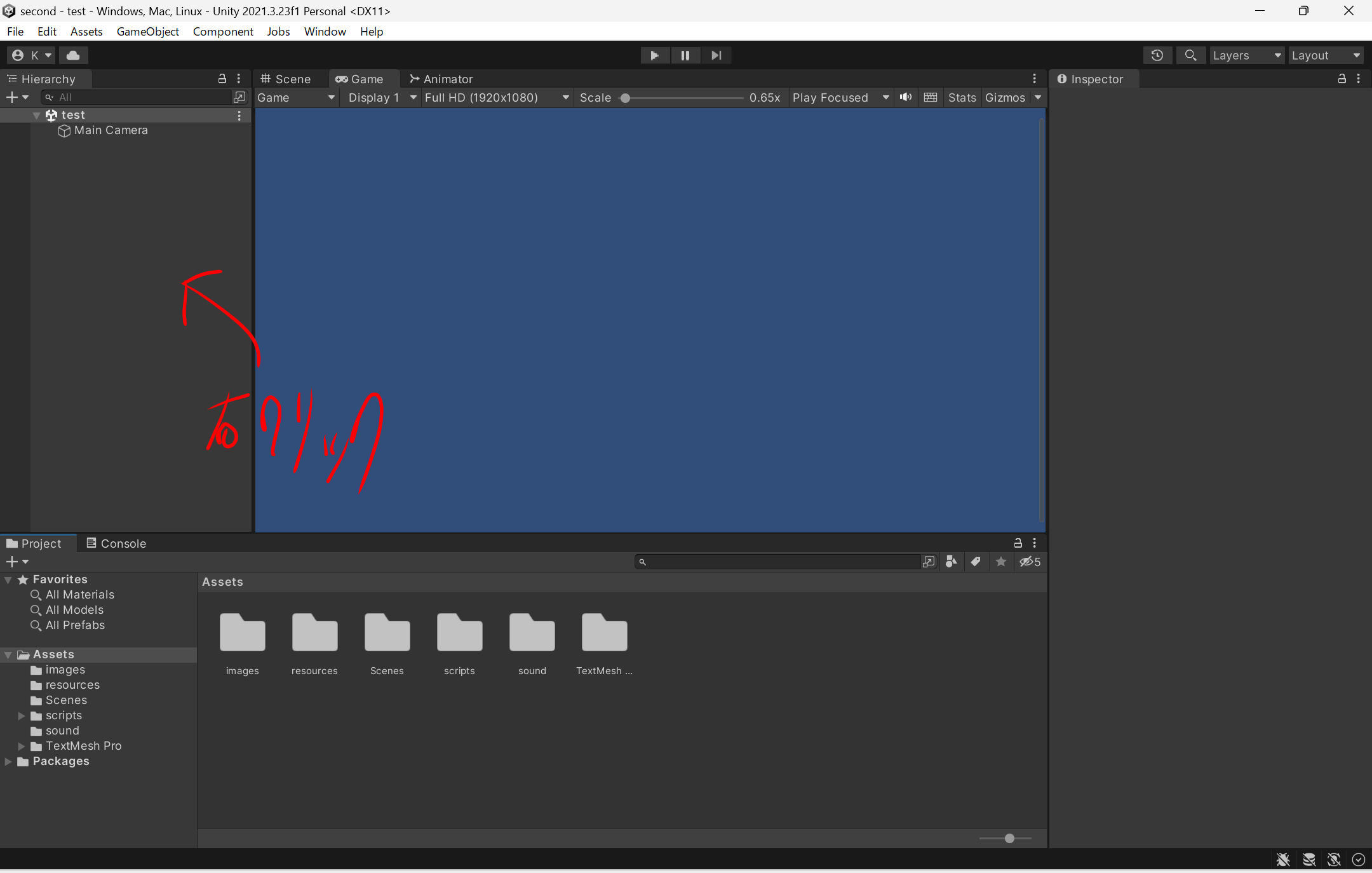1372x873 pixels.
Task: Click the Search by Type icon
Action: point(951,562)
